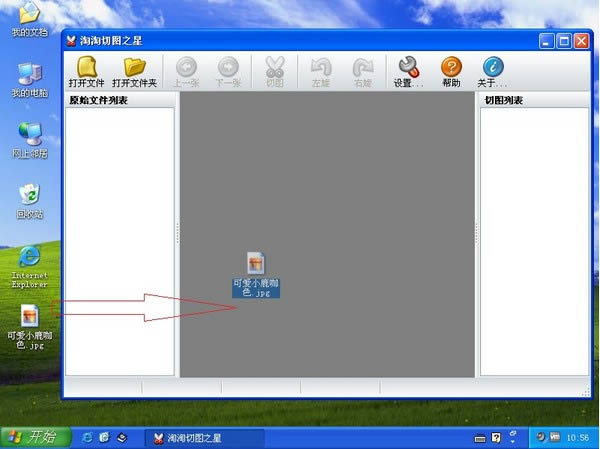This screenshot has height=449, width=600.
Task: Maximize the 淘淘切图之星 window
Action: (564, 41)
